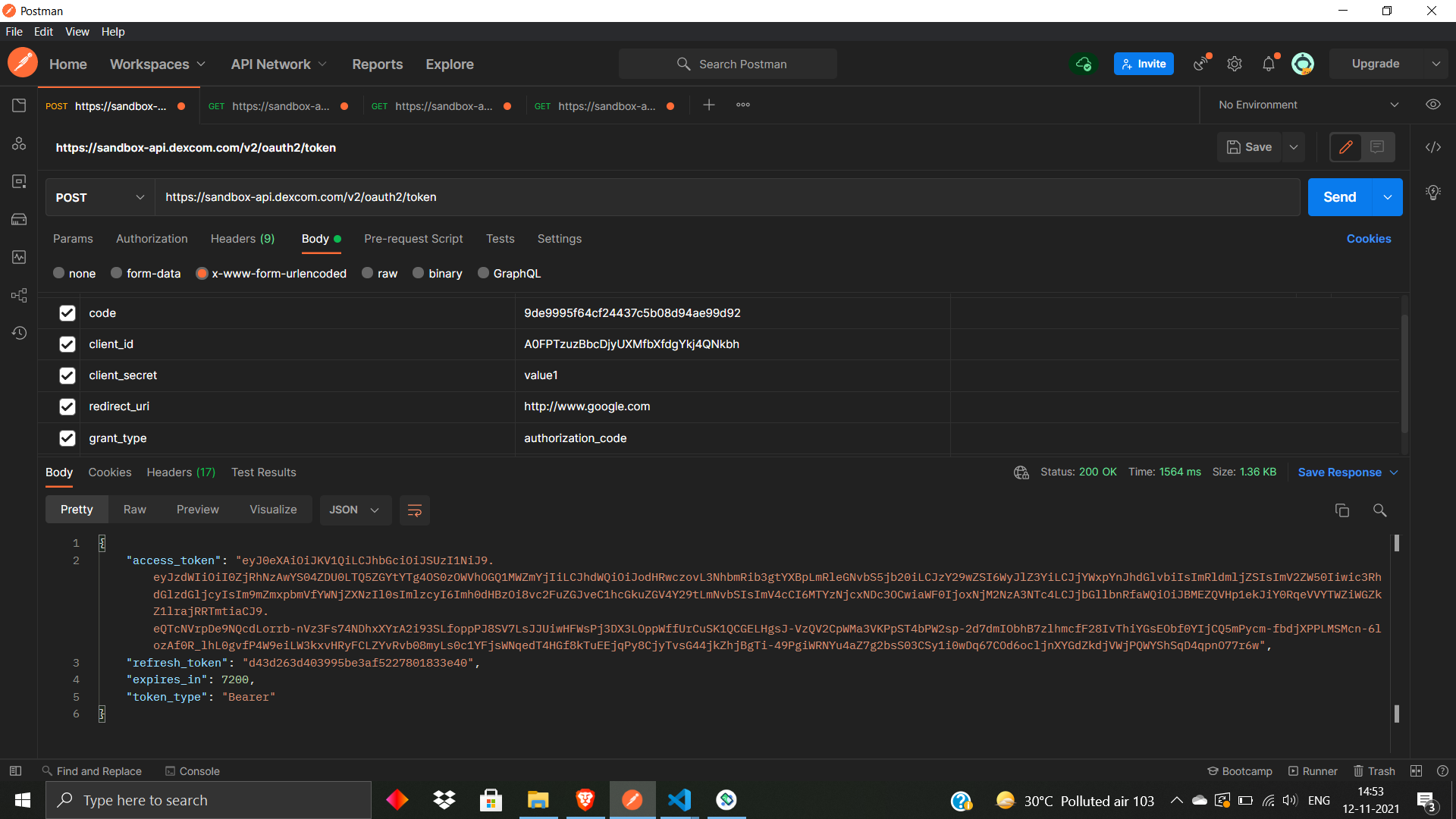Screen dimensions: 1456x819
Task: Open Environments sidebar icon
Action: click(19, 181)
